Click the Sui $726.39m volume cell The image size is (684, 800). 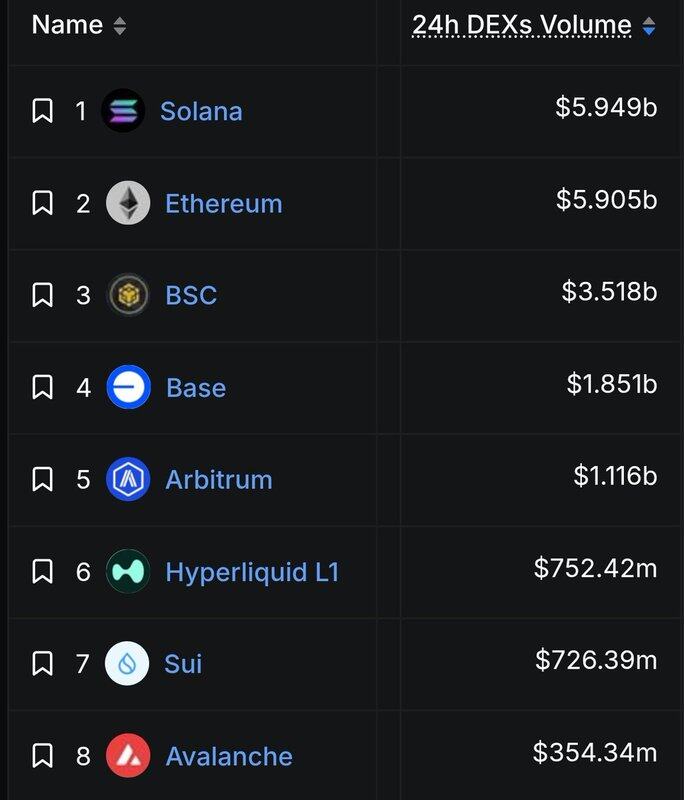pos(596,660)
